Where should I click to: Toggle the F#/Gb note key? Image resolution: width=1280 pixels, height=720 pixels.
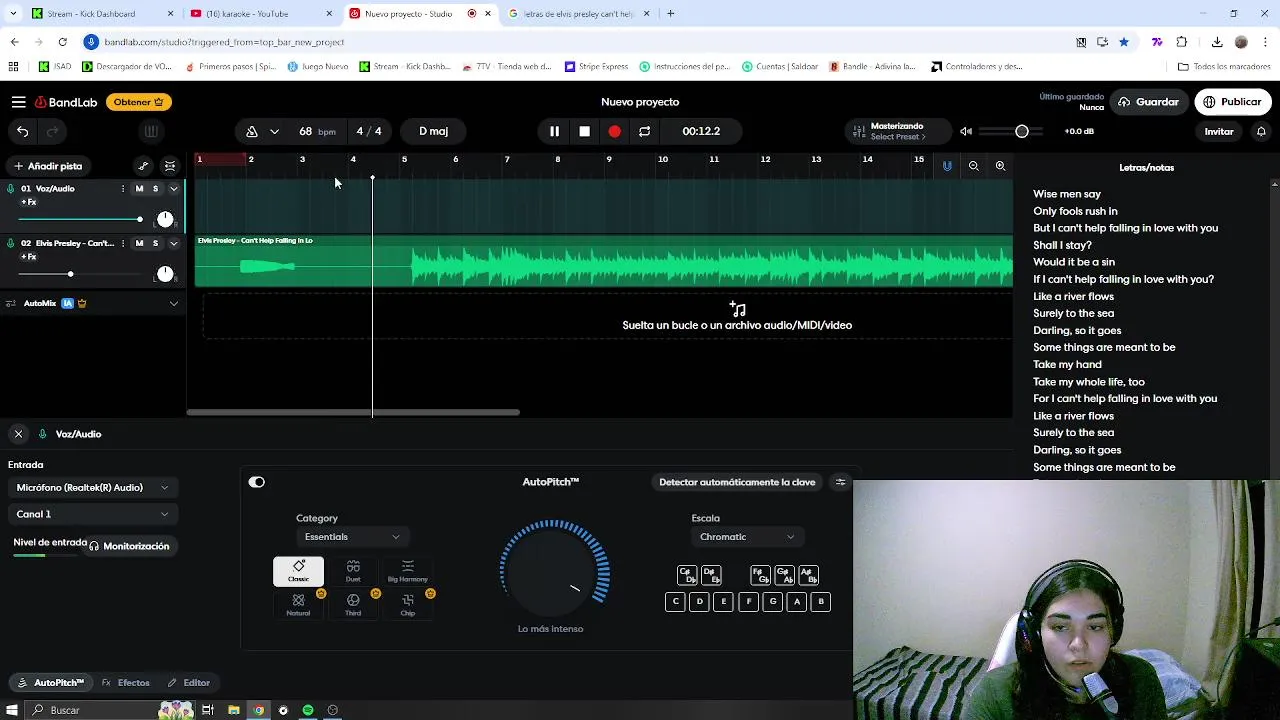pyautogui.click(x=760, y=575)
